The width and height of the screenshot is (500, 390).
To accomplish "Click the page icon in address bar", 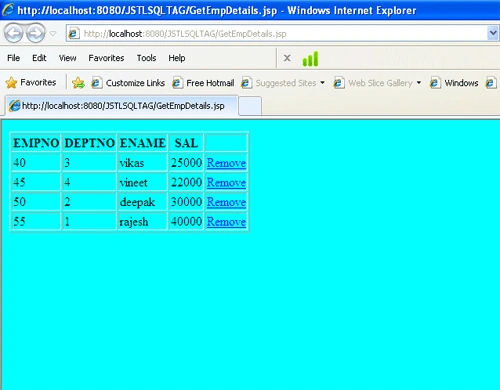I will 74,34.
